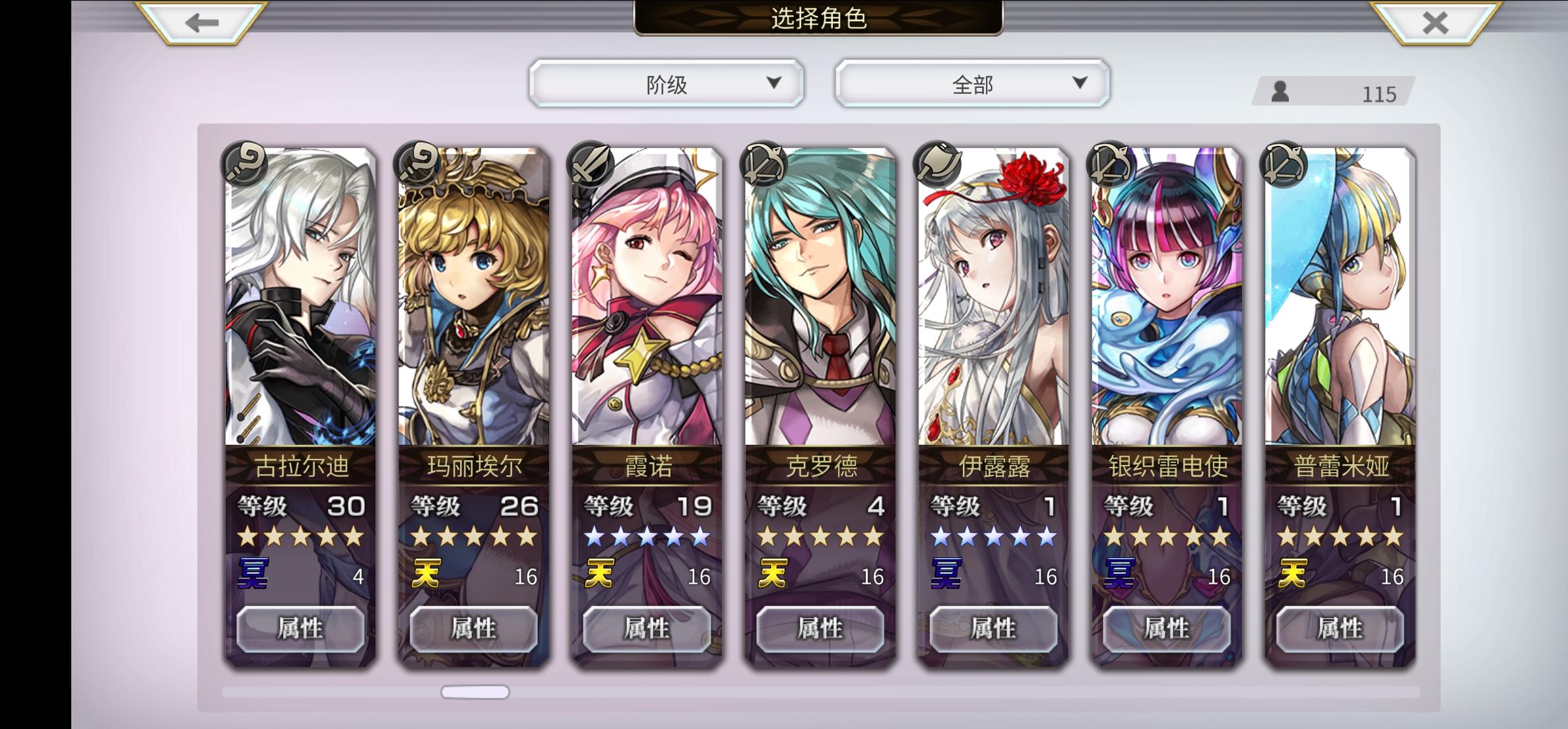Show 属性 for 普蕾米娅
Image resolution: width=1568 pixels, height=729 pixels.
pos(1340,629)
